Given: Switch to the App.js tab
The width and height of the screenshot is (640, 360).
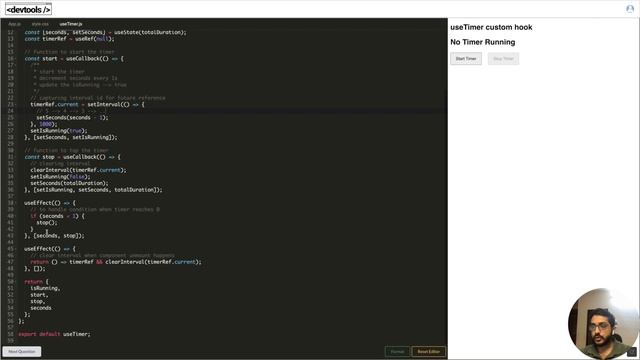Looking at the screenshot, I should [15, 24].
